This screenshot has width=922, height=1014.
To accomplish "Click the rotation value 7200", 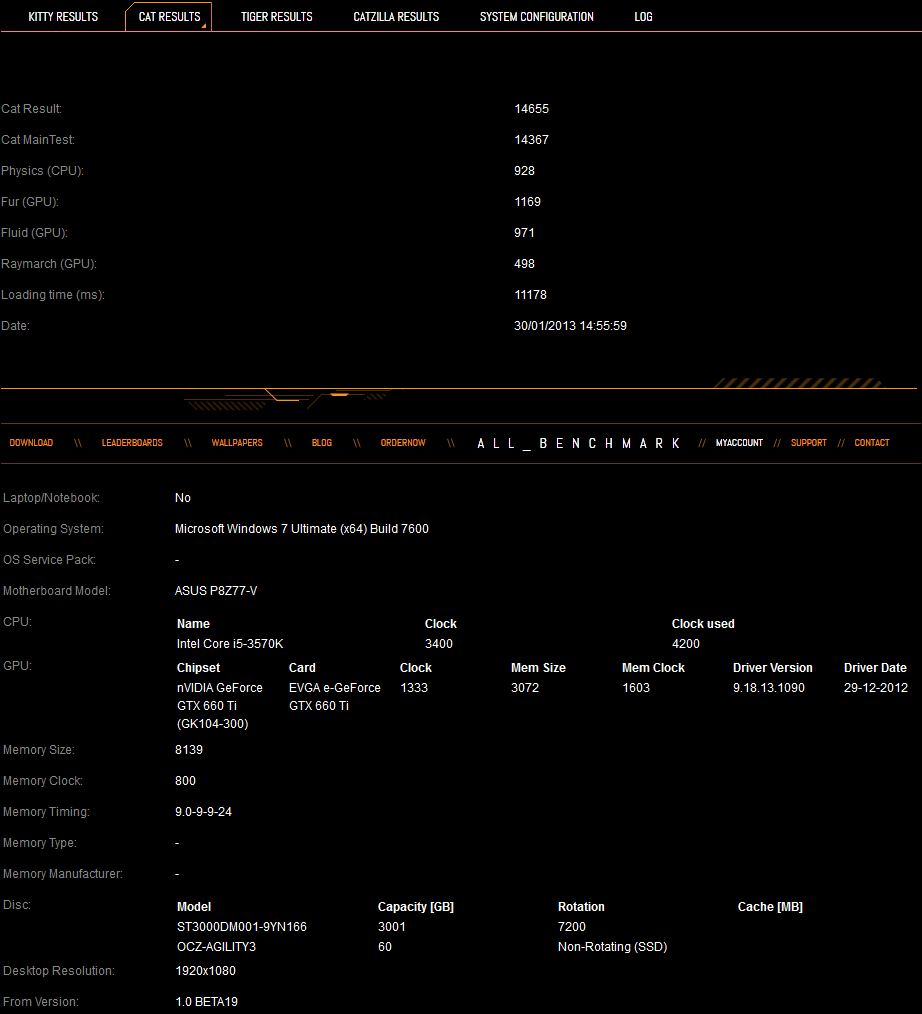I will (x=572, y=927).
